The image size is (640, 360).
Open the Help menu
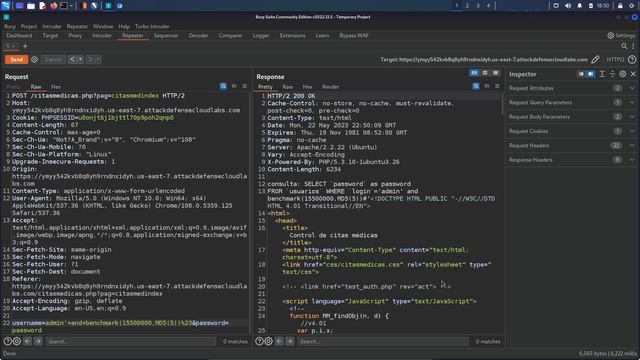[x=124, y=27]
